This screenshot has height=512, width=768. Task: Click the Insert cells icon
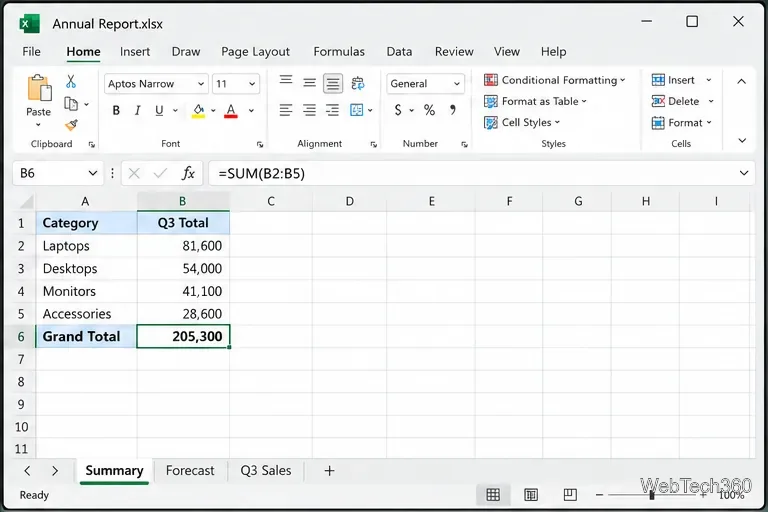(658, 80)
